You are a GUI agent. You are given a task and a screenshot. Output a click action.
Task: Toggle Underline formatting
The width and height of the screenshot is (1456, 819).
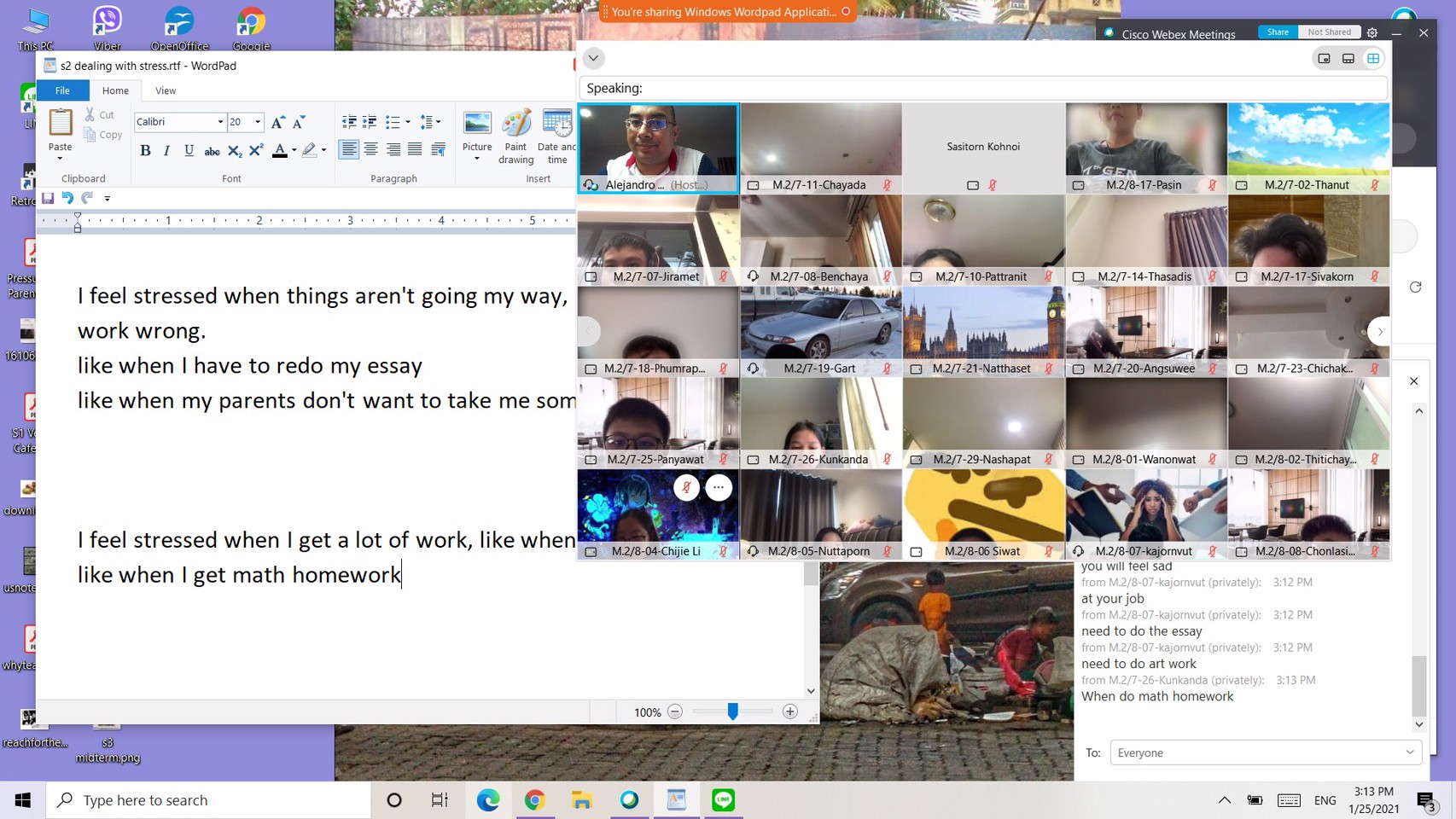click(x=189, y=151)
